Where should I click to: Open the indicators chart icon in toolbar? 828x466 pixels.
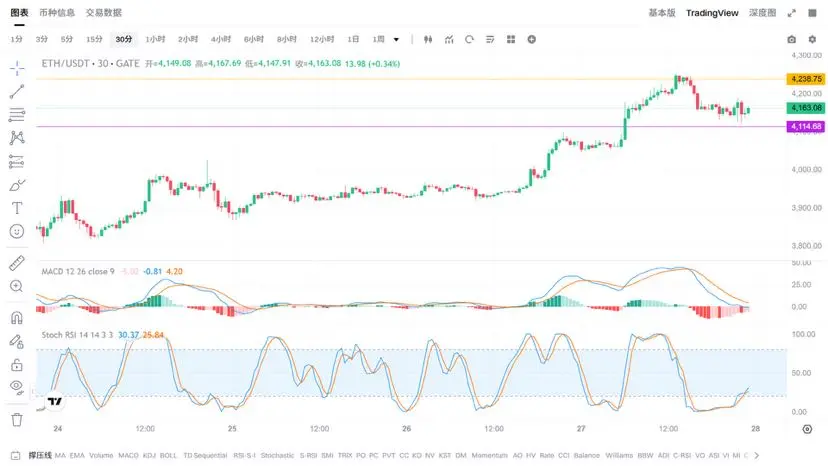point(449,40)
